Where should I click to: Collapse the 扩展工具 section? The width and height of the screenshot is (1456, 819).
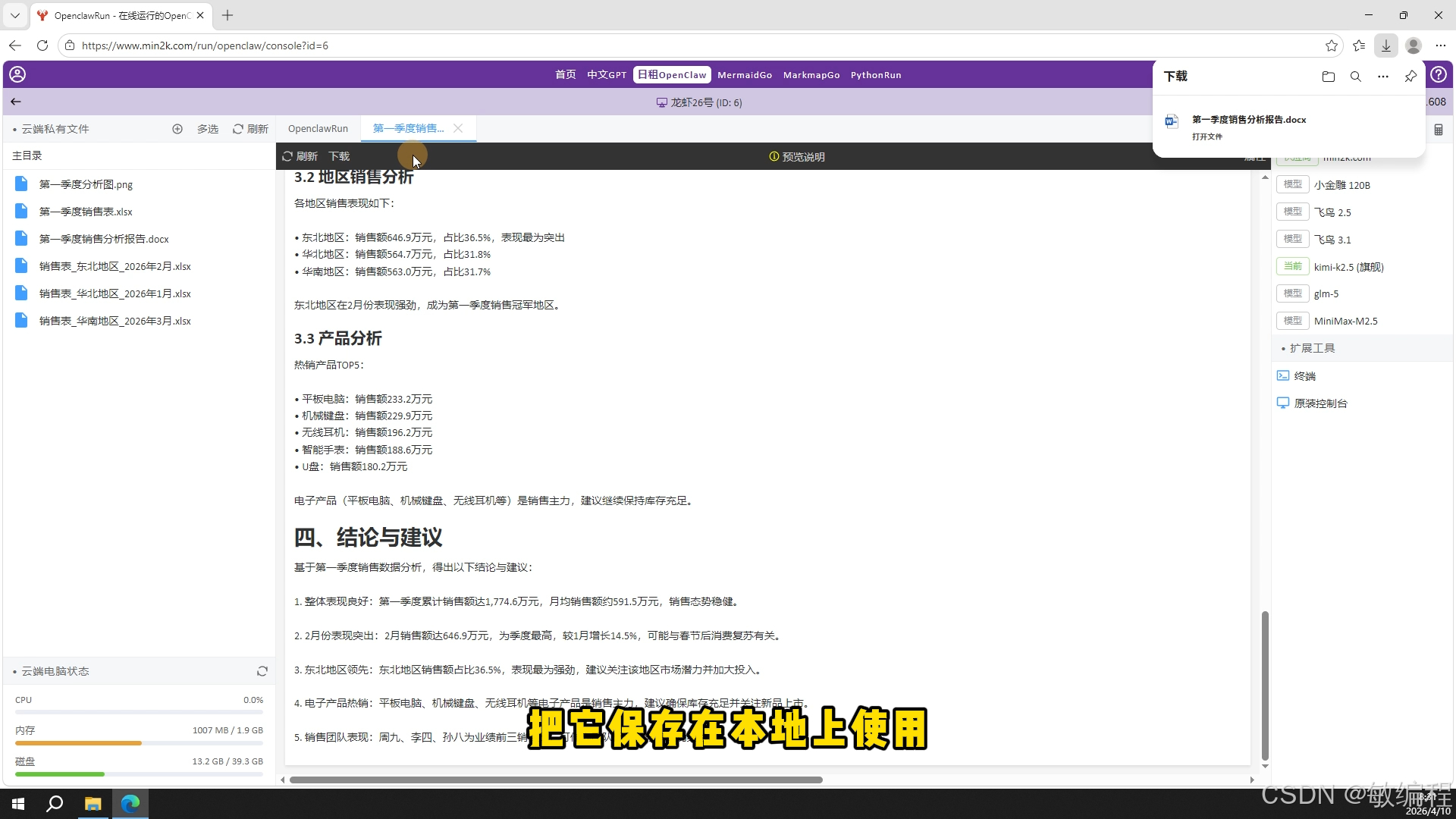(x=1312, y=348)
